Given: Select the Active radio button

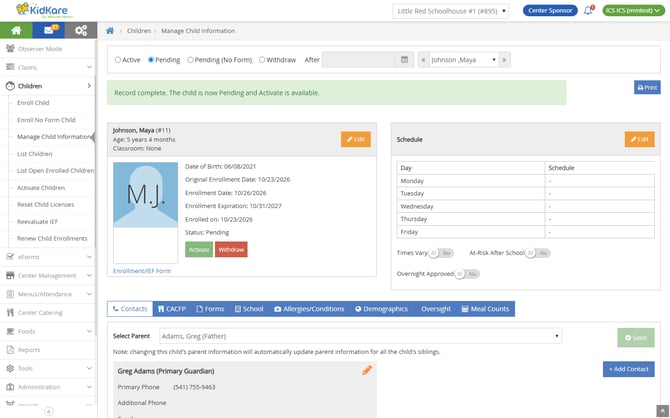Looking at the screenshot, I should pos(118,60).
